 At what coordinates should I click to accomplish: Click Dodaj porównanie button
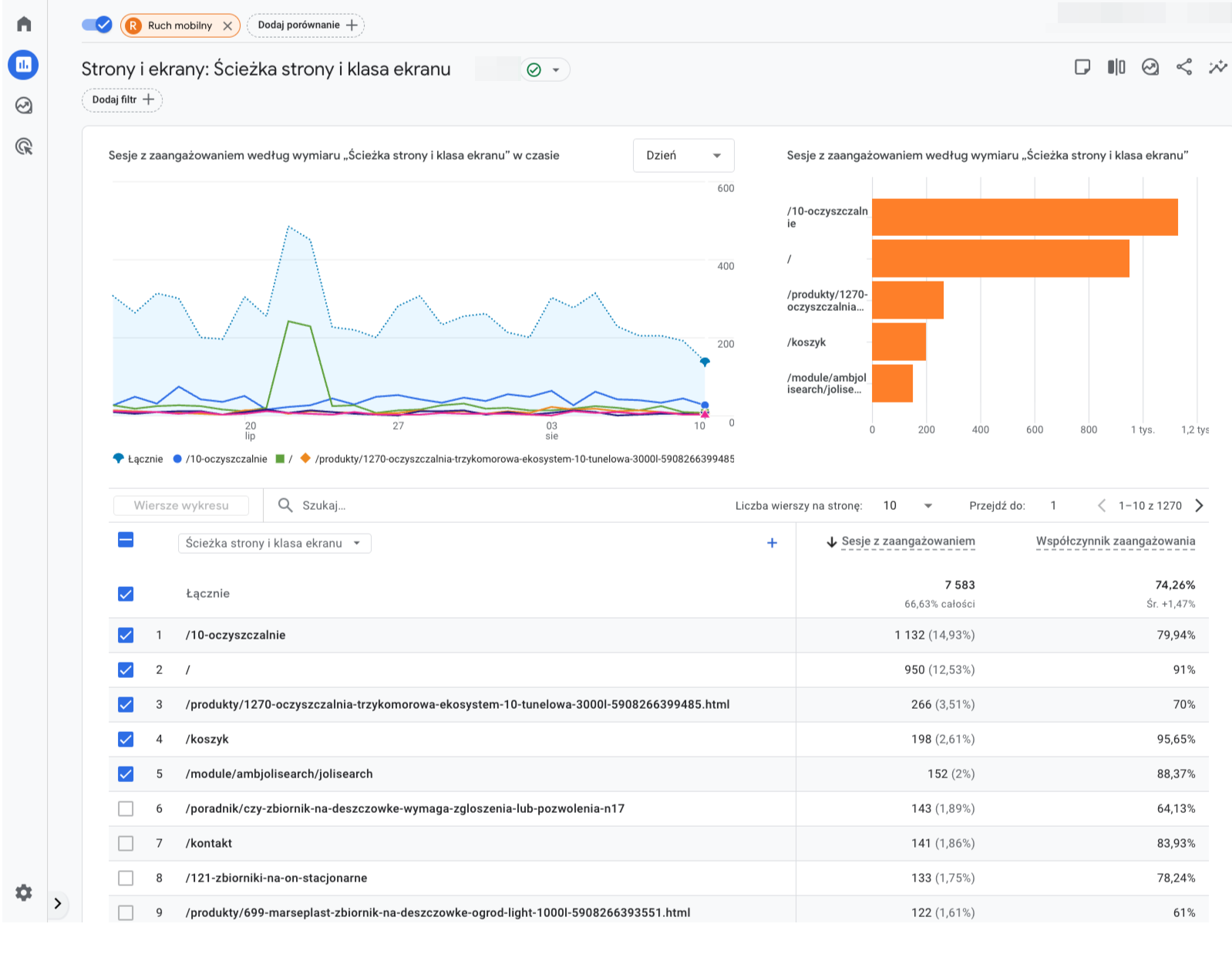[x=306, y=25]
